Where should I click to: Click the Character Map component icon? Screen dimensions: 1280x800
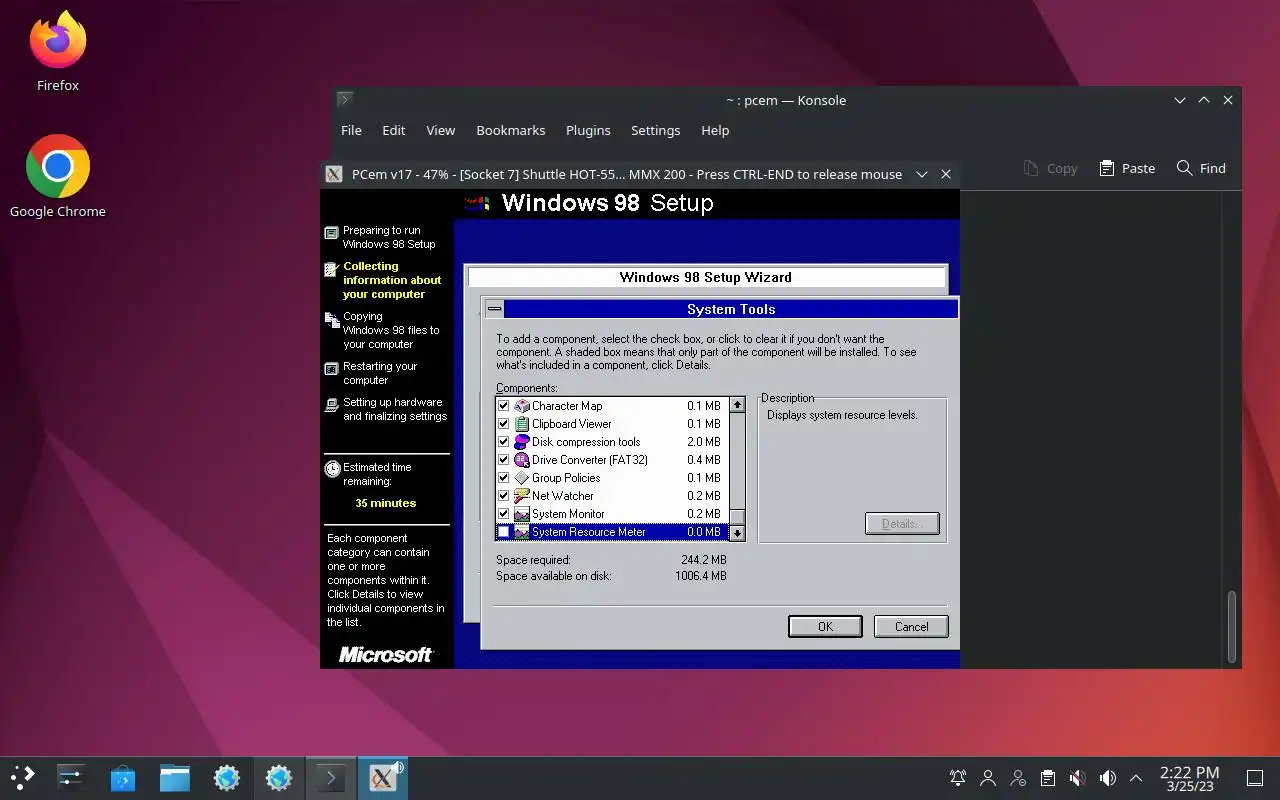522,406
